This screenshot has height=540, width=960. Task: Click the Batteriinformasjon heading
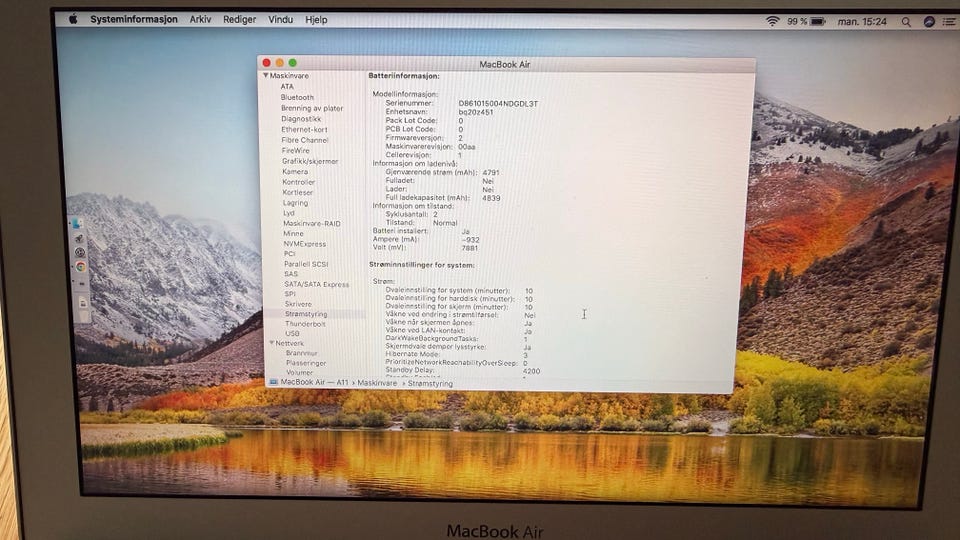click(404, 76)
